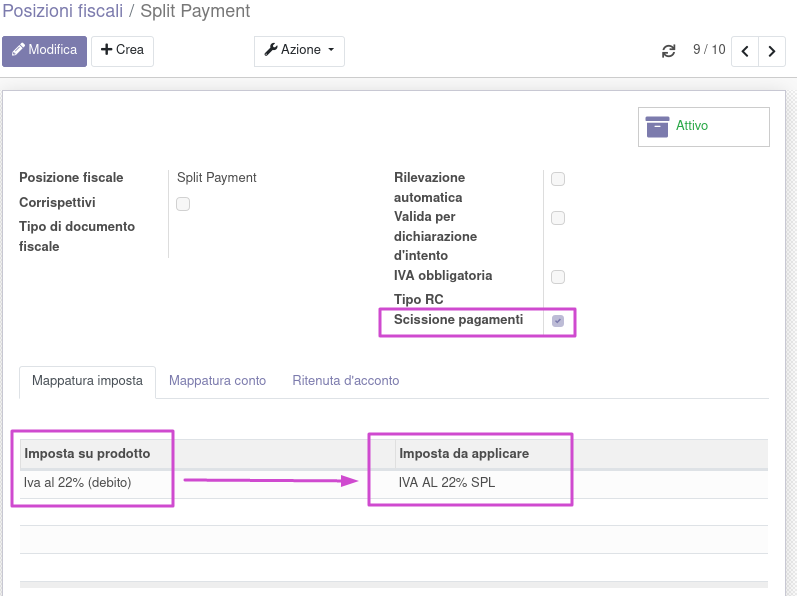Click the archive box icon beside Attivo
Viewport: 797px width, 596px height.
pyautogui.click(x=657, y=127)
